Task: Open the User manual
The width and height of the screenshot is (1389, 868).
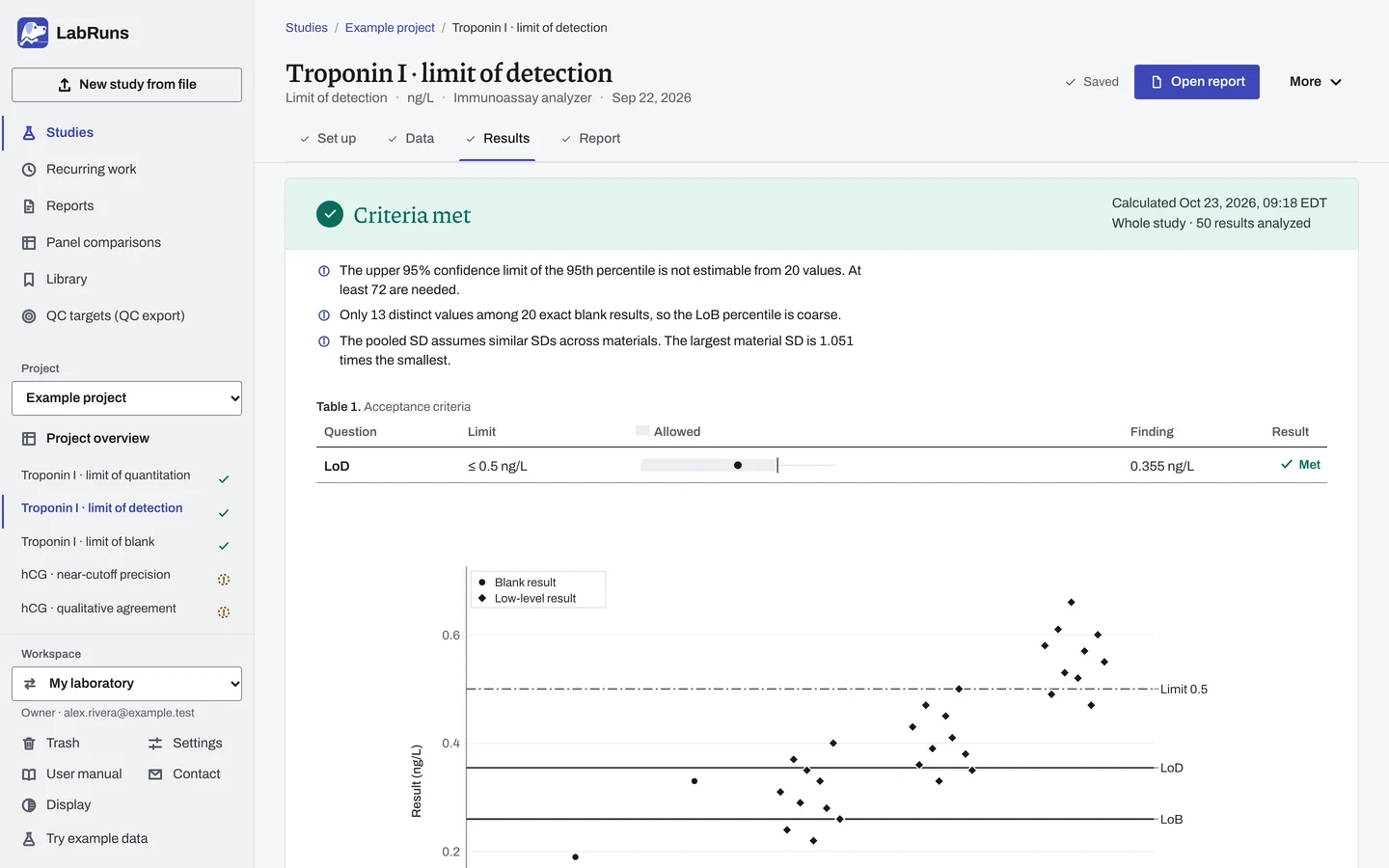Action: pos(84,774)
